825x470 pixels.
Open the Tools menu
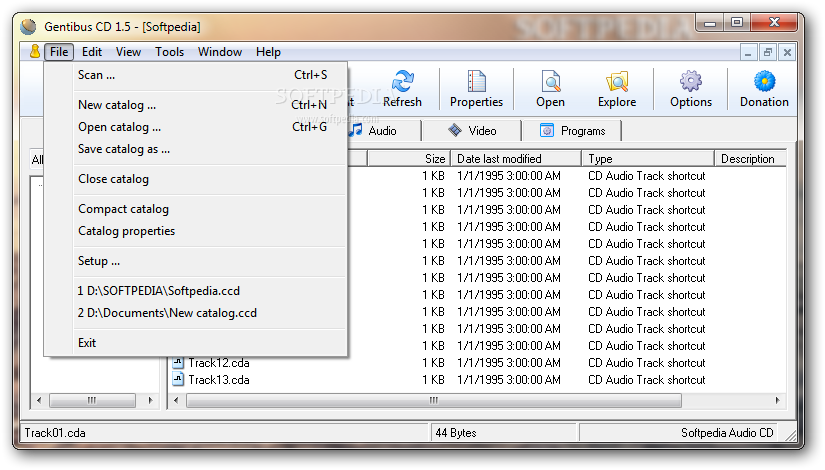(169, 52)
